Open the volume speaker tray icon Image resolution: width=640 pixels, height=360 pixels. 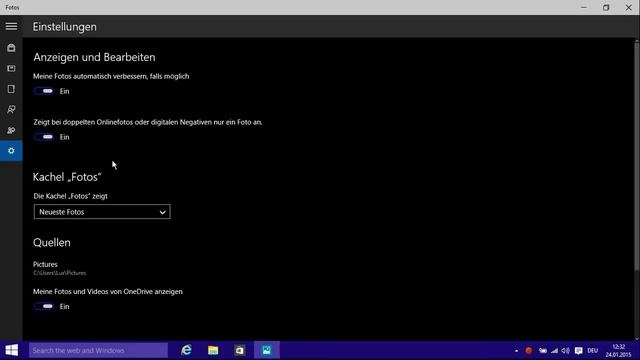(565, 351)
